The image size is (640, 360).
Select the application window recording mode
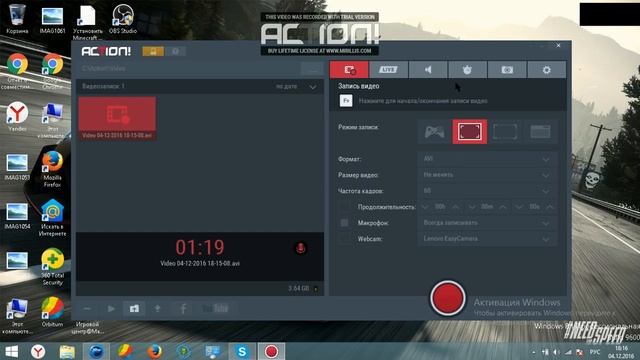(x=540, y=132)
